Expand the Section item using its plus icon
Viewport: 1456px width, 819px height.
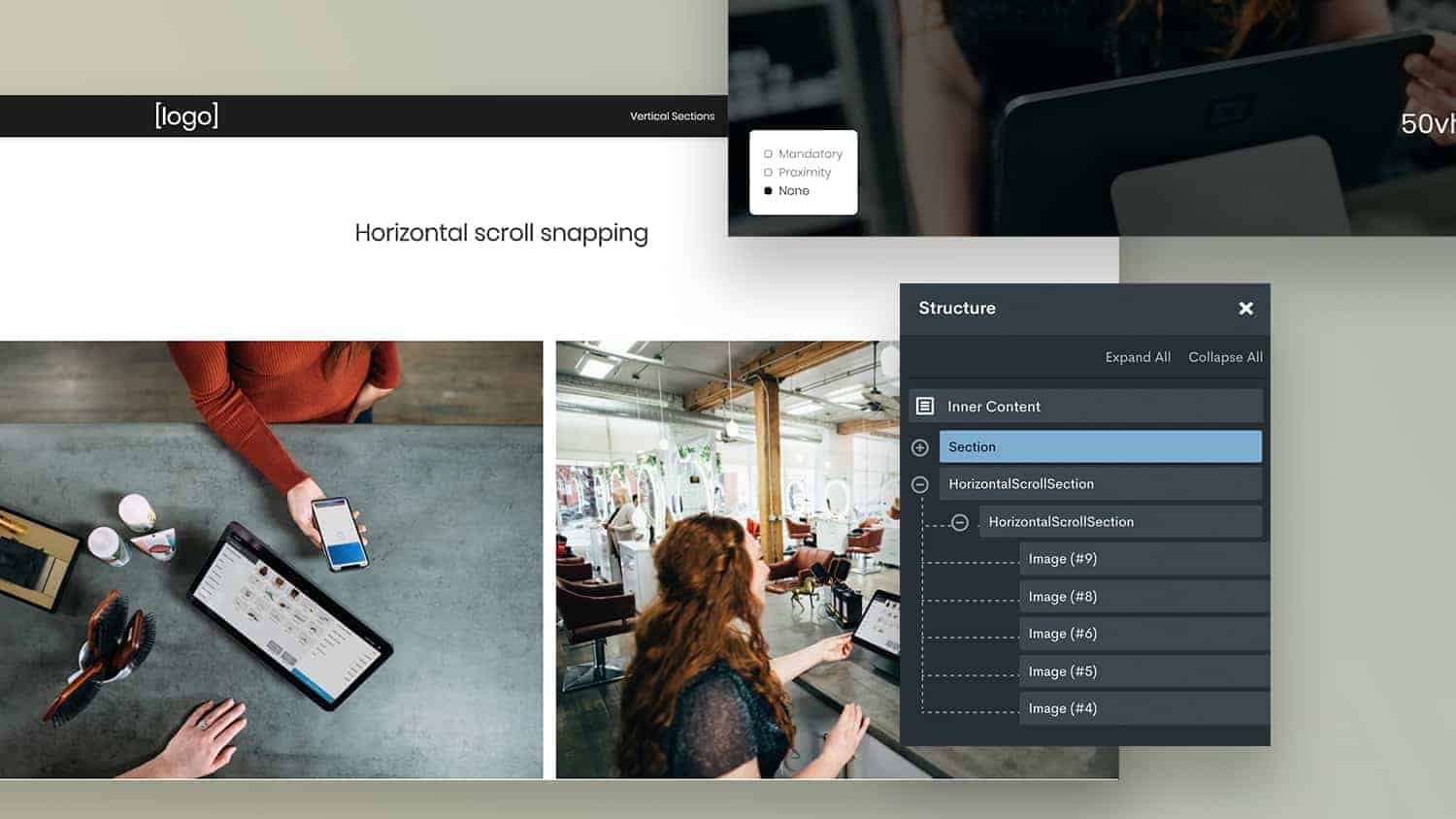pyautogui.click(x=919, y=446)
